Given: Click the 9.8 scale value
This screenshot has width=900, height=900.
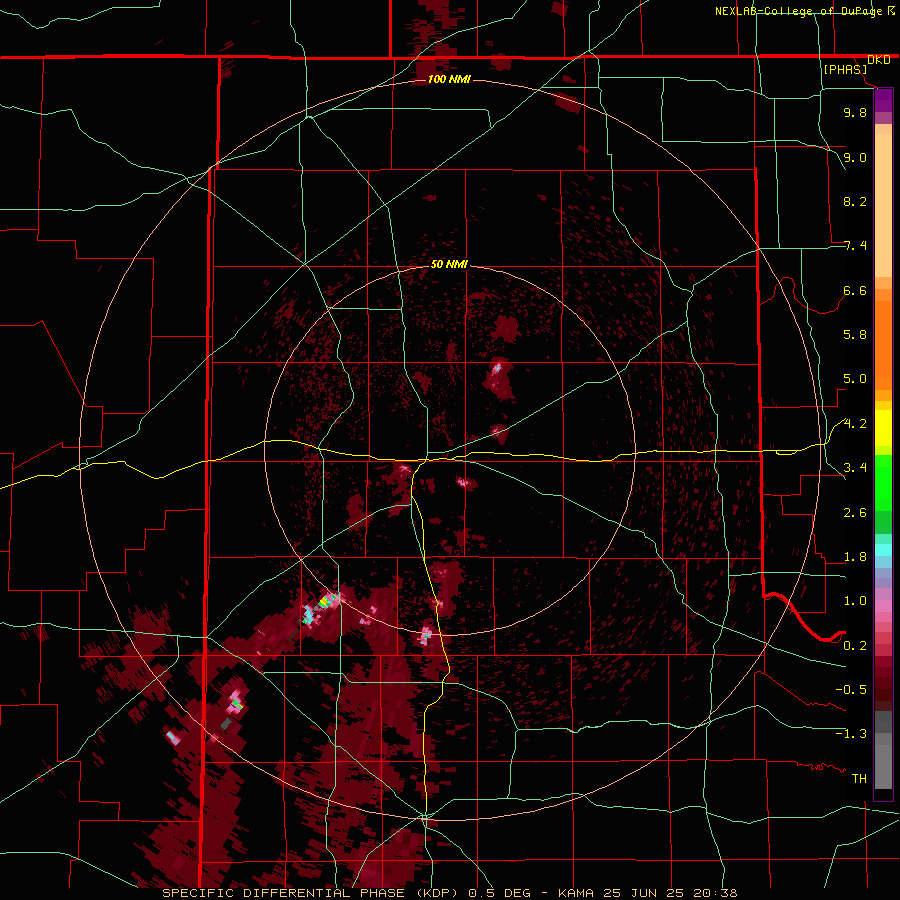Looking at the screenshot, I should click(x=855, y=112).
